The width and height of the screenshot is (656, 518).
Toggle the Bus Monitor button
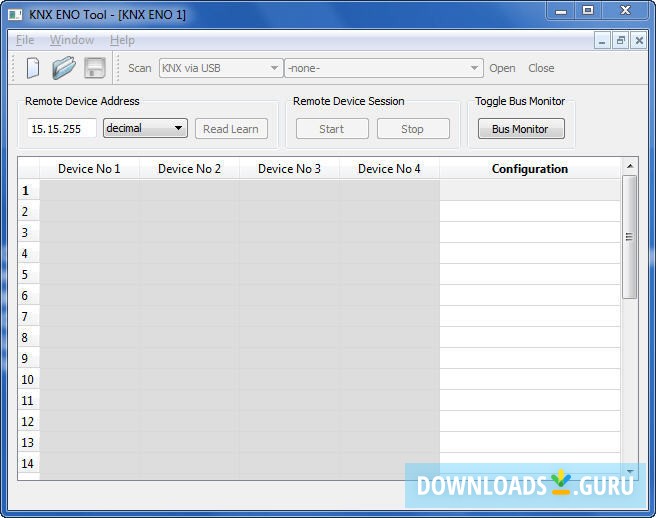click(x=521, y=129)
